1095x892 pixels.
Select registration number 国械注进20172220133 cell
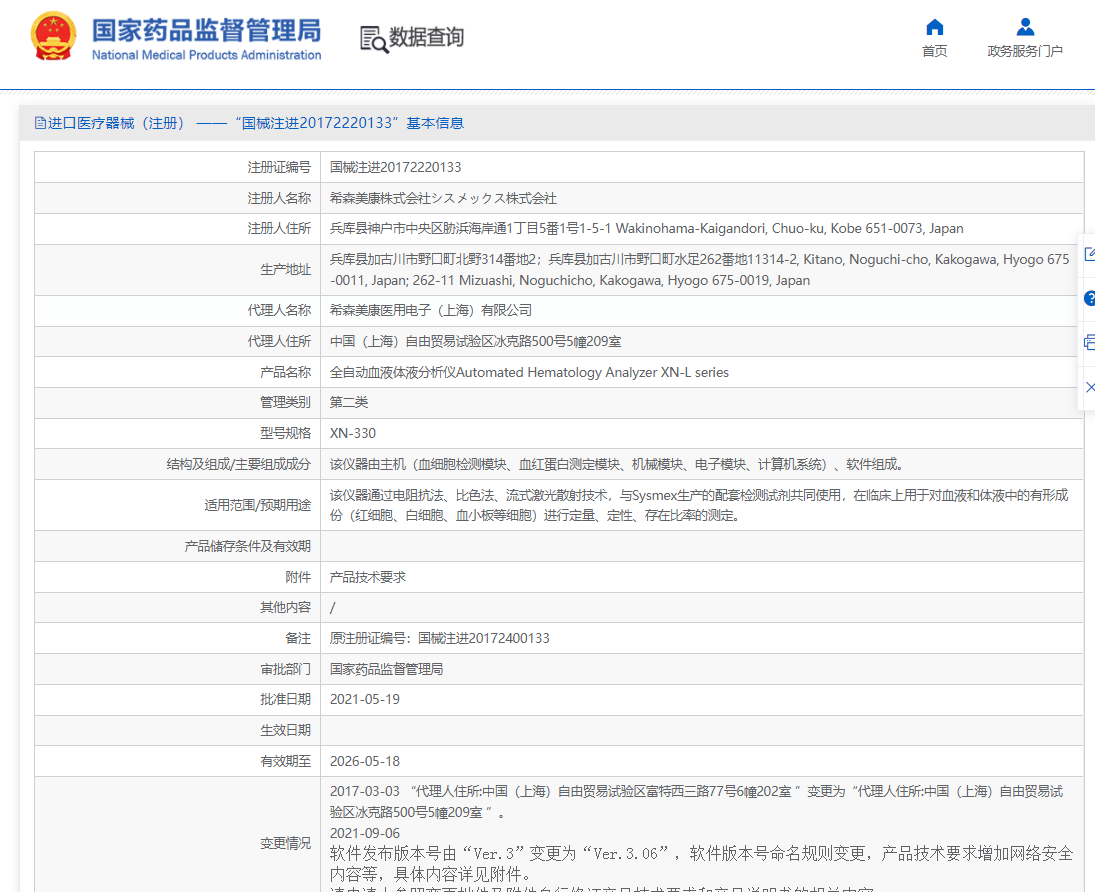[x=702, y=167]
